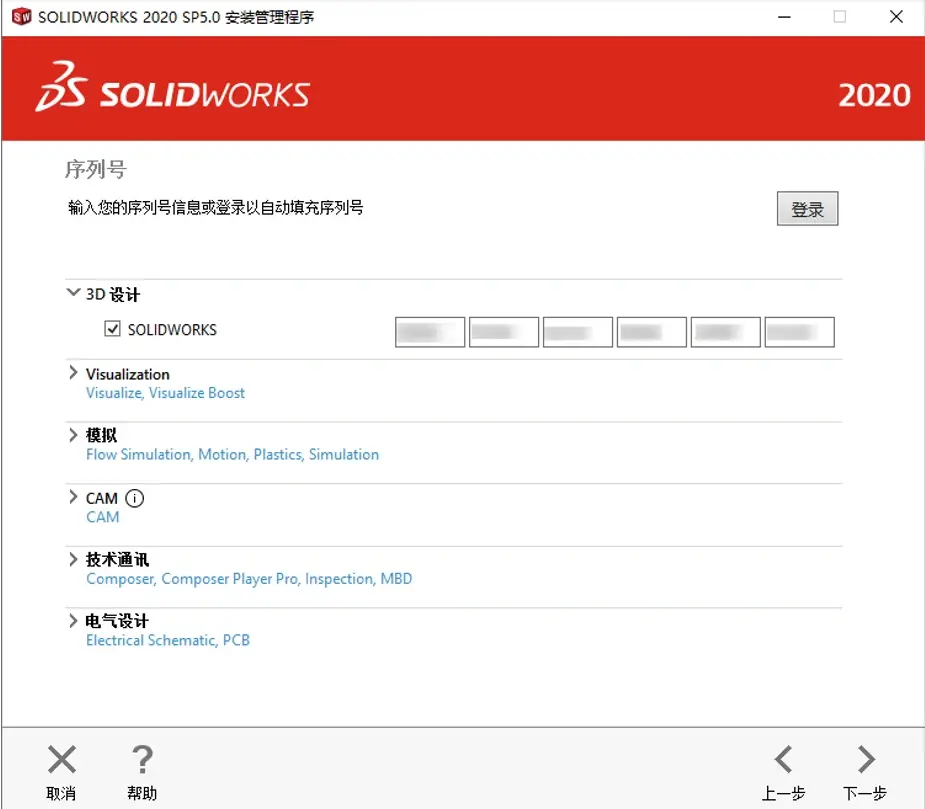Click the 序列号 heading text
This screenshot has width=925, height=809.
click(x=96, y=169)
